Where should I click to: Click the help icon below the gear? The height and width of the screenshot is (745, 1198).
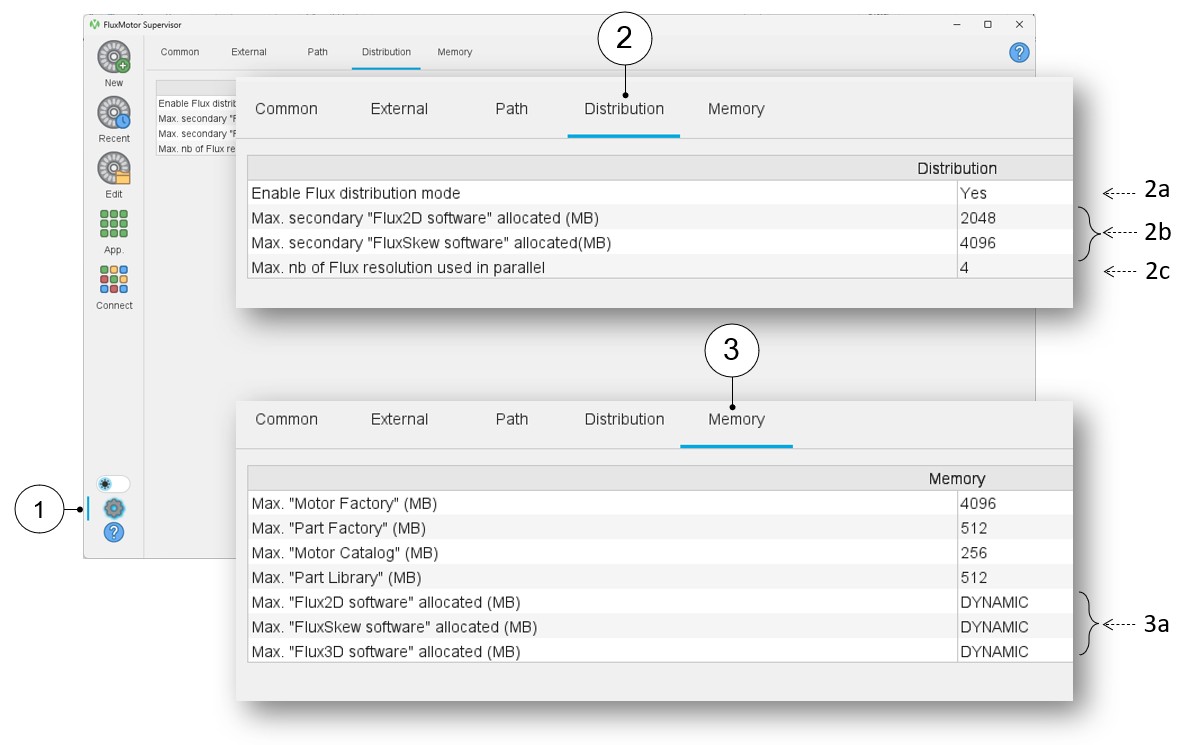[114, 532]
